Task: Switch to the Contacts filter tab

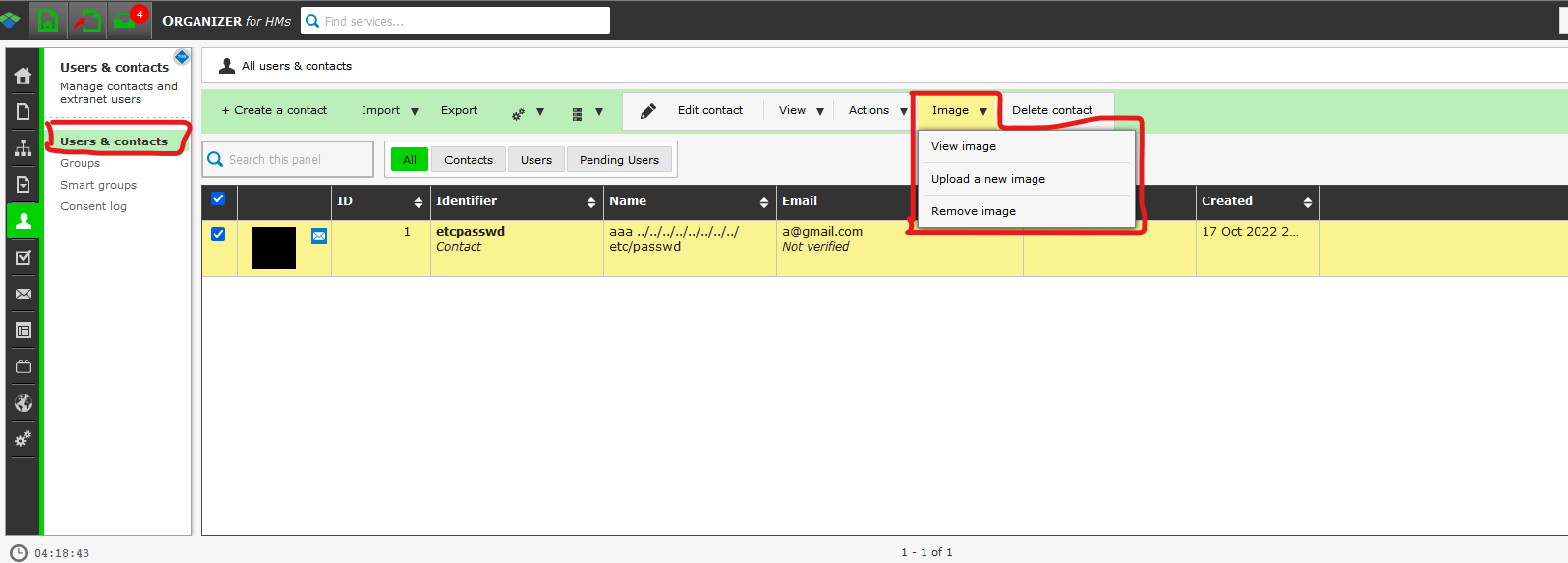Action: [x=469, y=160]
